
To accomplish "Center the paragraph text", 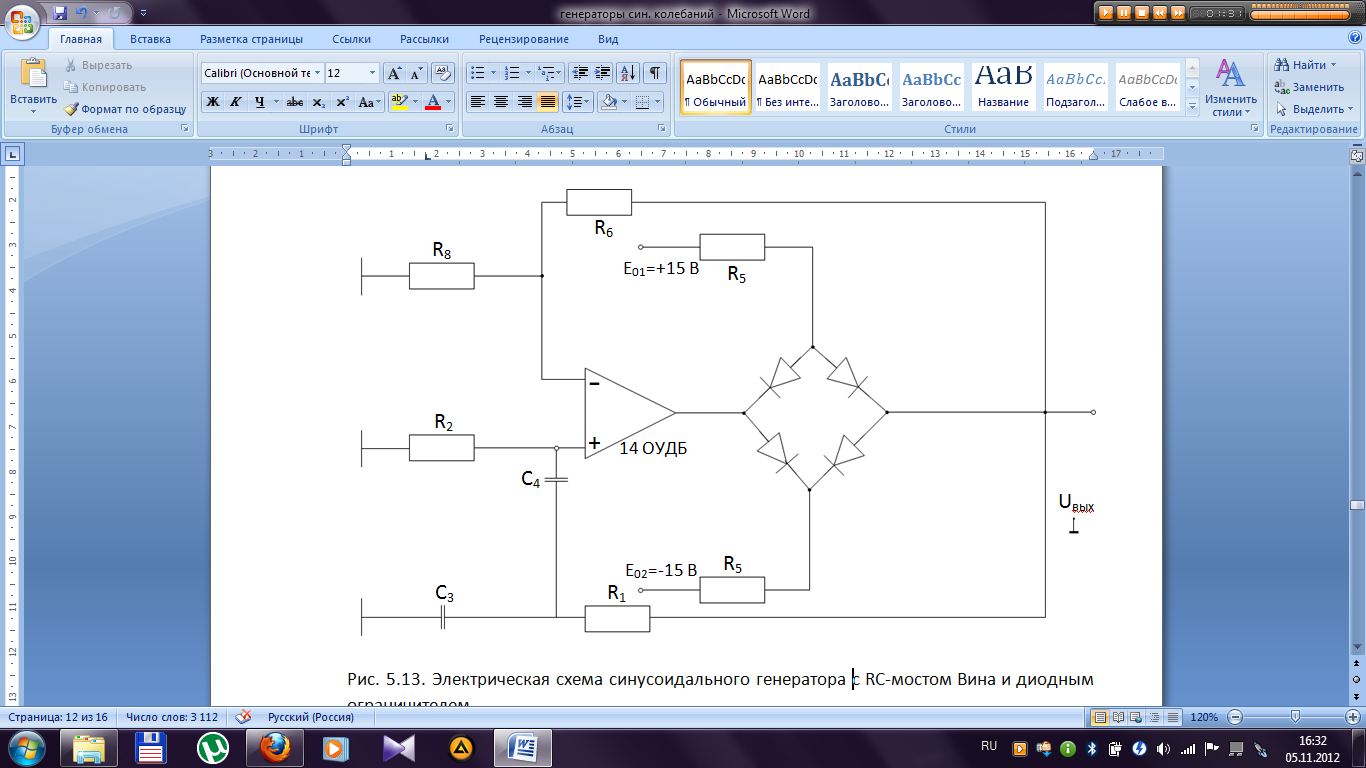I will pyautogui.click(x=501, y=102).
